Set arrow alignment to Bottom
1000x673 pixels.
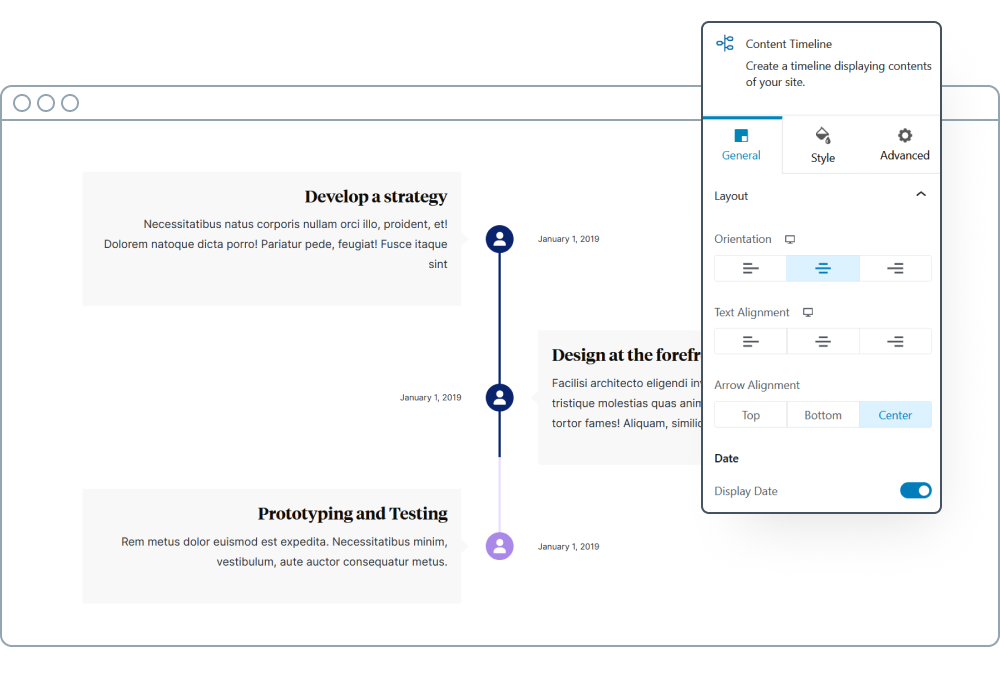[823, 415]
